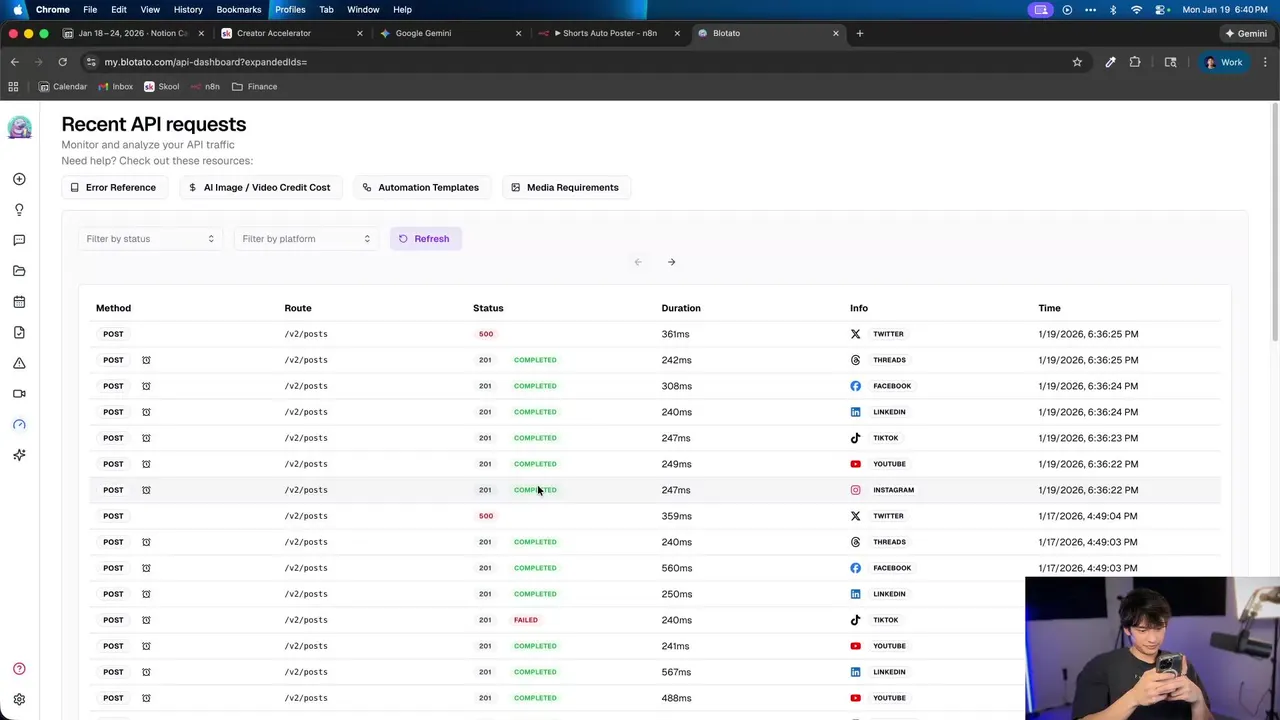Open the Finance bookmarks folder
Image resolution: width=1280 pixels, height=720 pixels.
(254, 87)
